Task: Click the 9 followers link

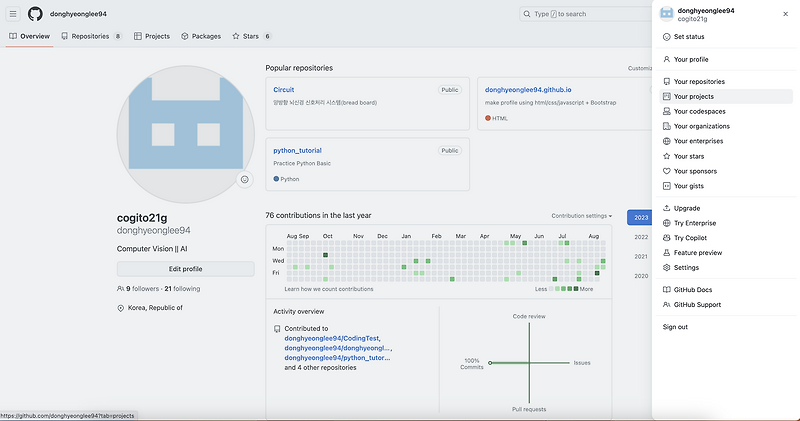Action: (143, 289)
